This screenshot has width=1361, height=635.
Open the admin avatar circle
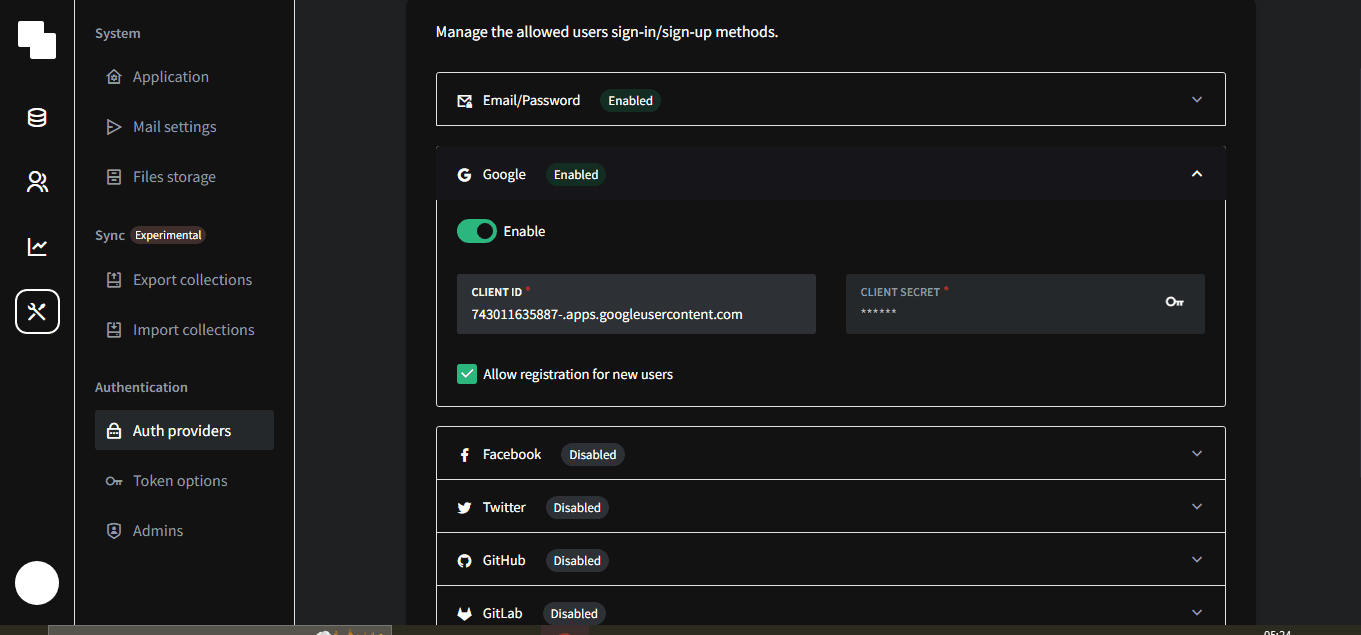click(37, 582)
